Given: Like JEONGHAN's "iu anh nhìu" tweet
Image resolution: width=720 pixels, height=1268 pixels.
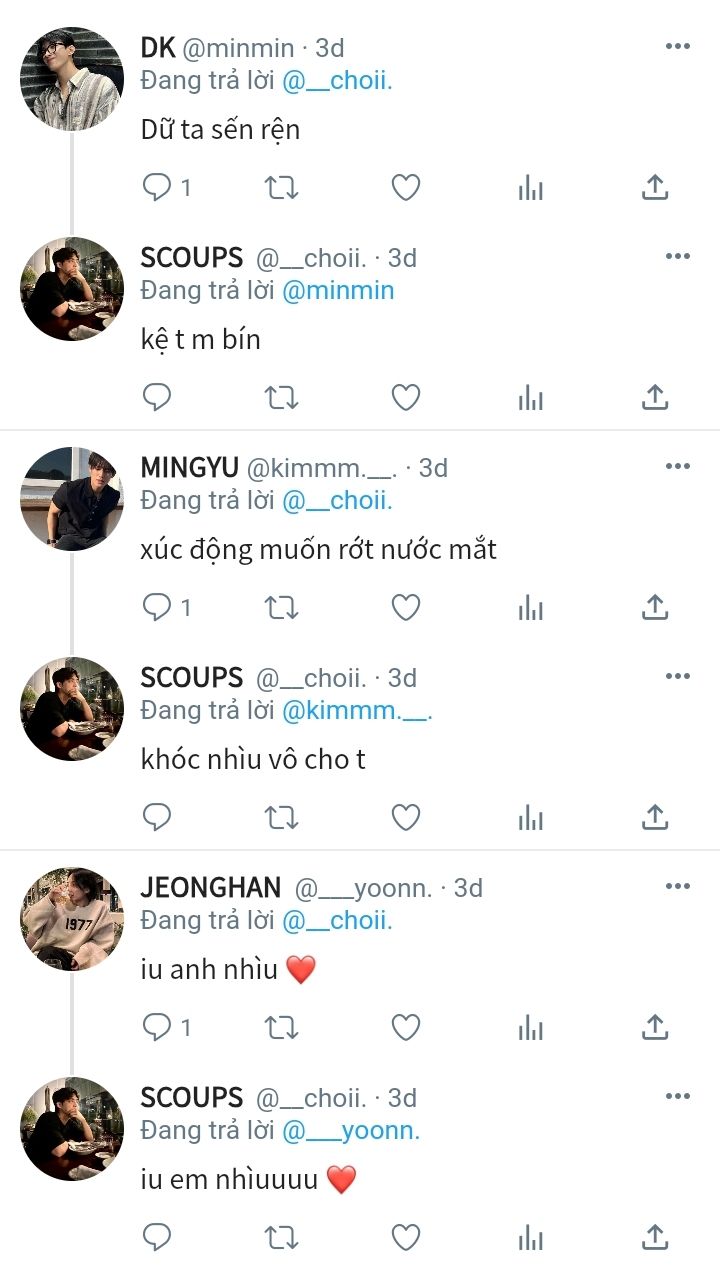Looking at the screenshot, I should tap(405, 1027).
